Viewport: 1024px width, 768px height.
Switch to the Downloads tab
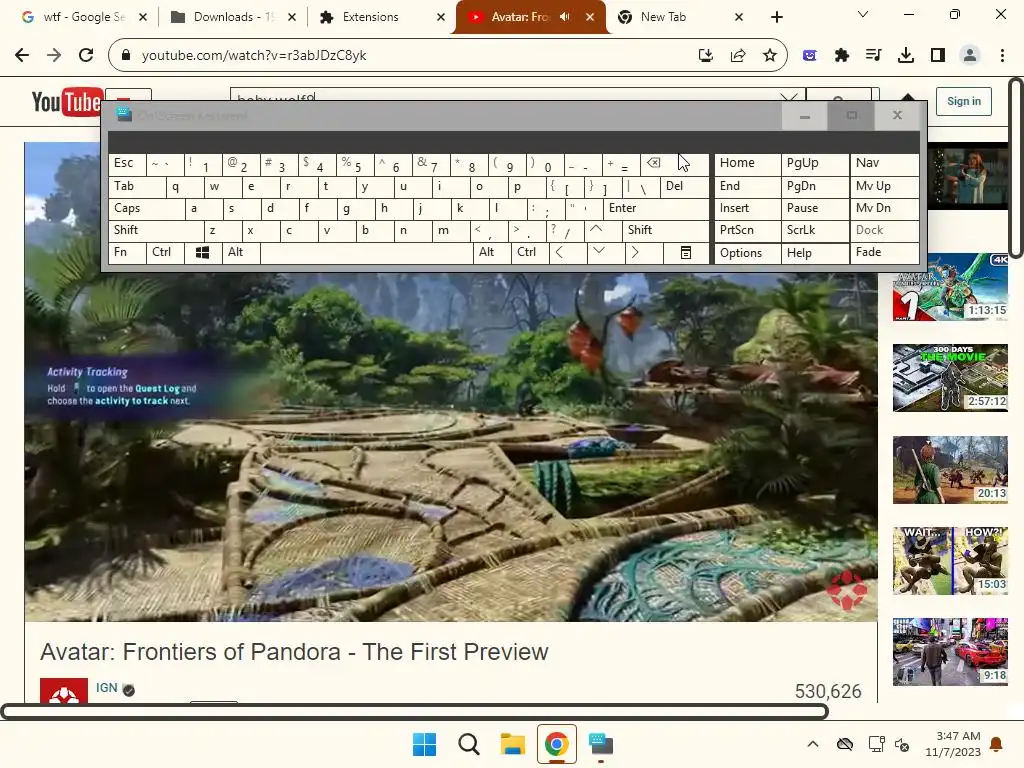click(x=232, y=17)
